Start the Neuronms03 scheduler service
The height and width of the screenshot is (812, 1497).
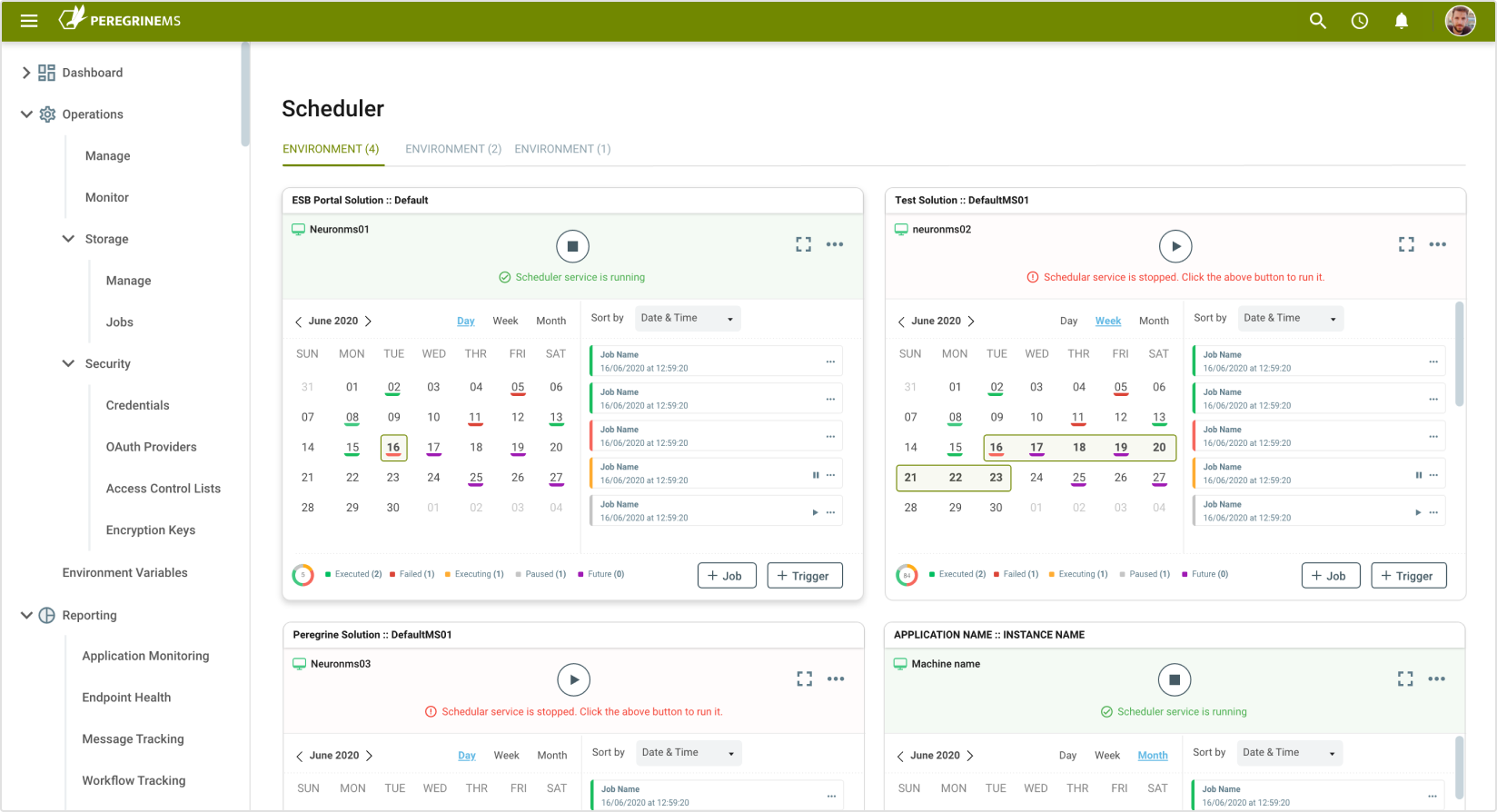point(573,679)
